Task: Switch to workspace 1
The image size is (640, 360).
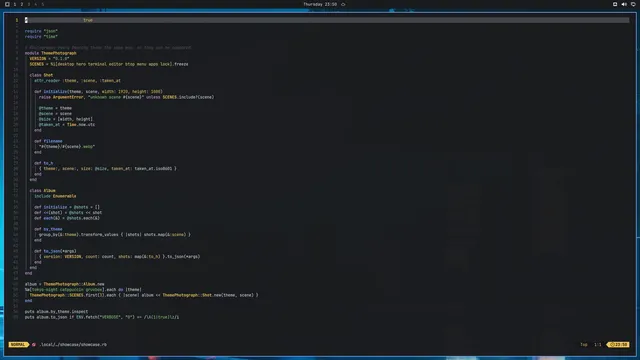Action: [x=15, y=4]
